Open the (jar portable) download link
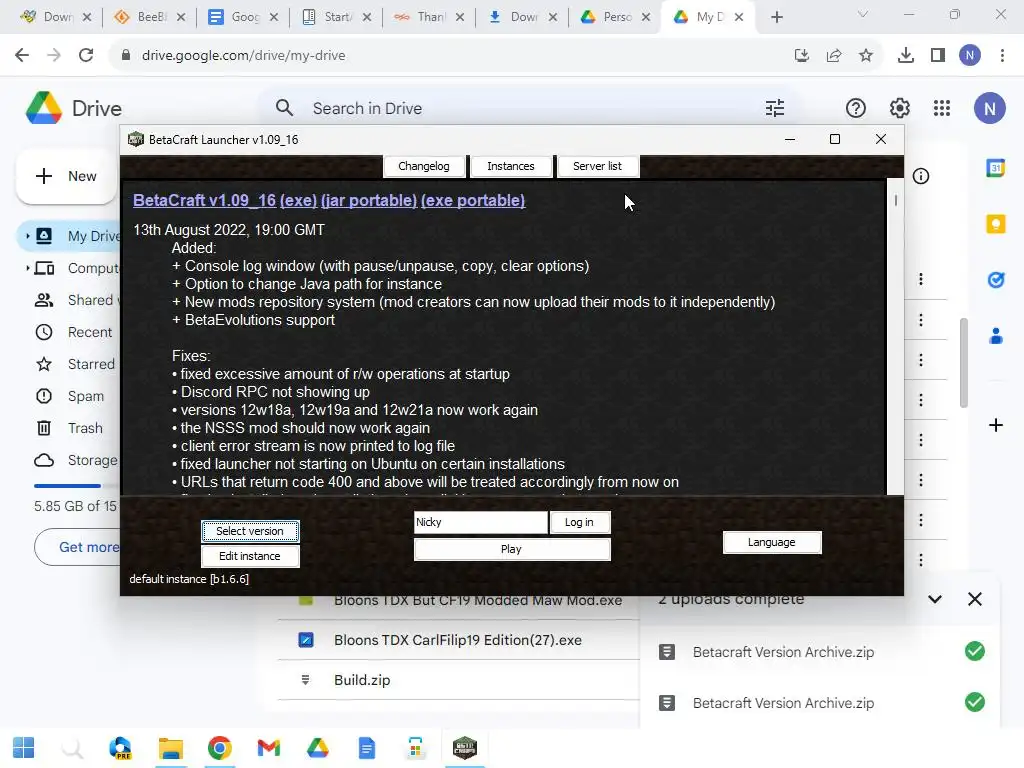 369,200
